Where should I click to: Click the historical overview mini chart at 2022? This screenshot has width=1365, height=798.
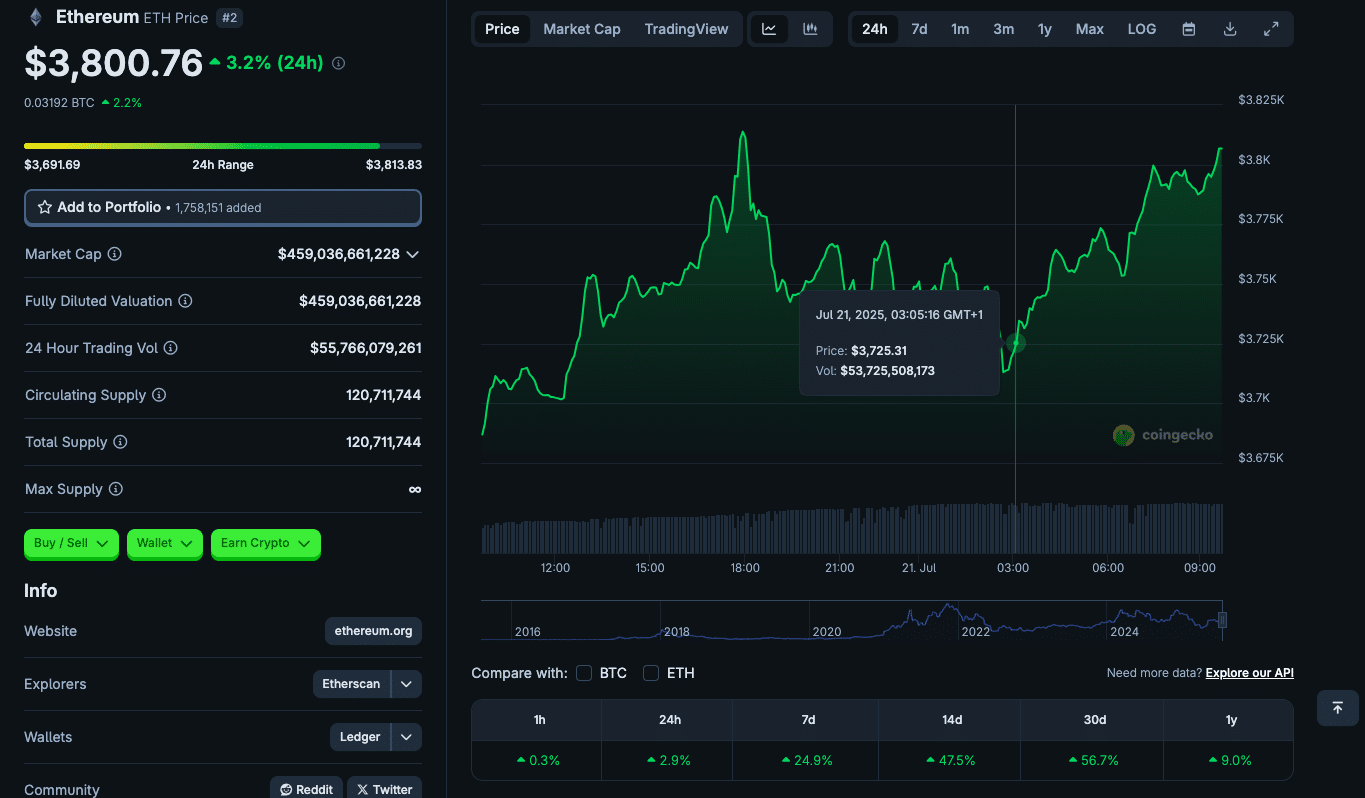pos(975,631)
